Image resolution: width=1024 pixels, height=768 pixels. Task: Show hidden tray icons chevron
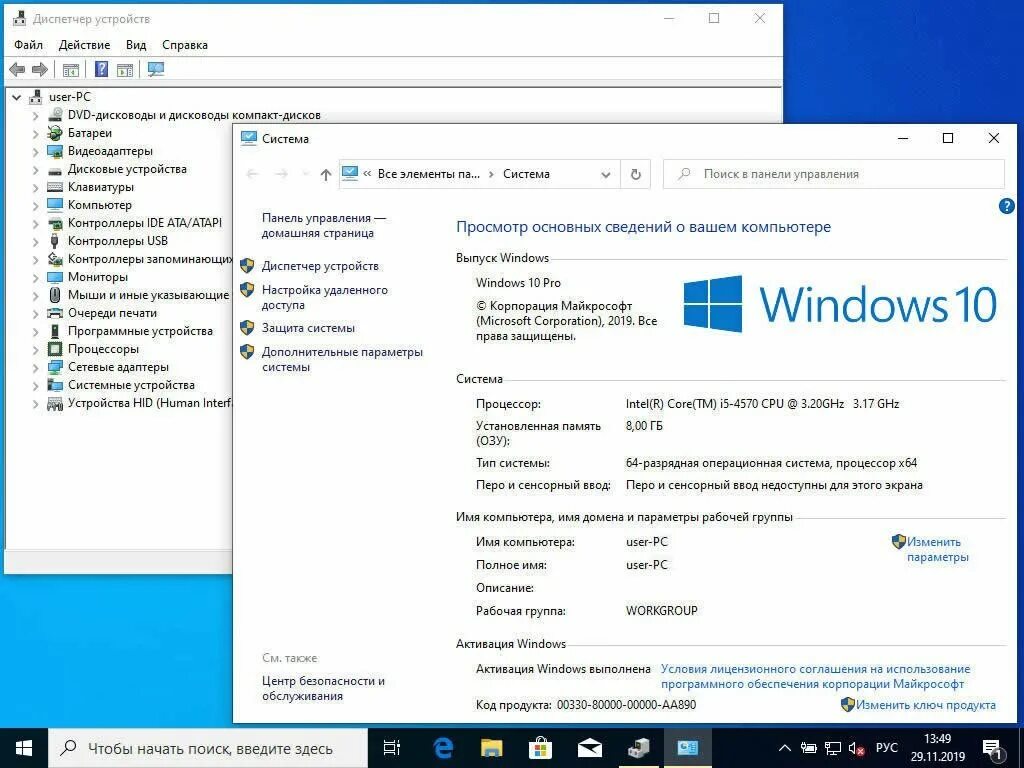coord(785,748)
